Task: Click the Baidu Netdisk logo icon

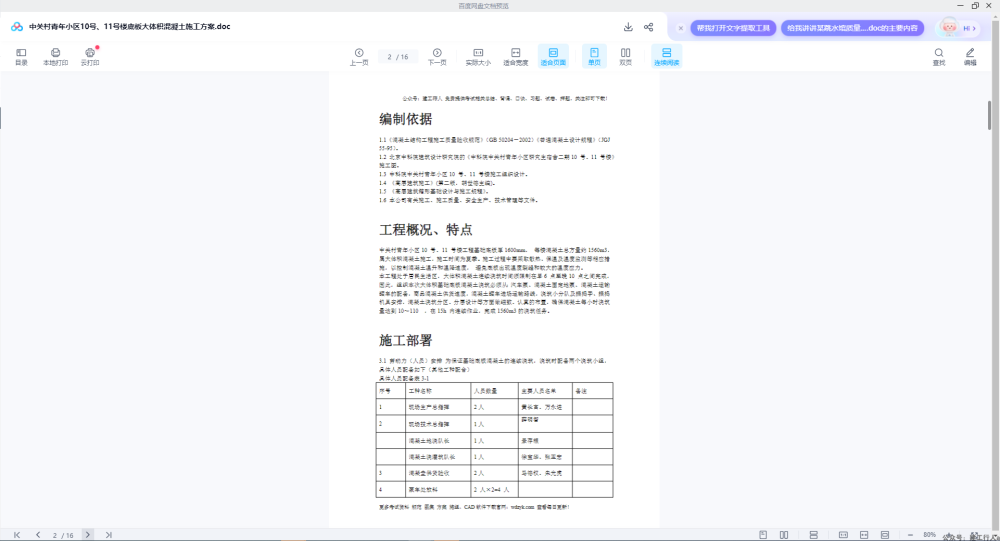Action: [17, 27]
